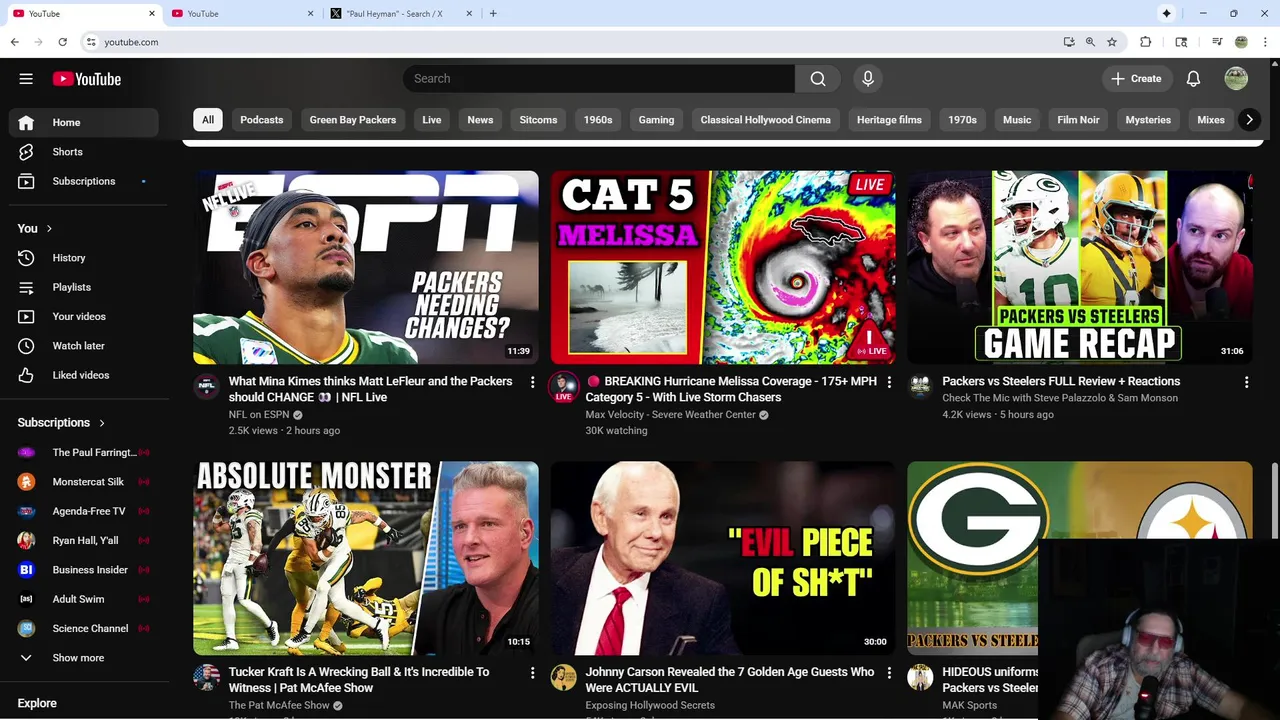Open Monstercat Silk subscription

pos(84,482)
